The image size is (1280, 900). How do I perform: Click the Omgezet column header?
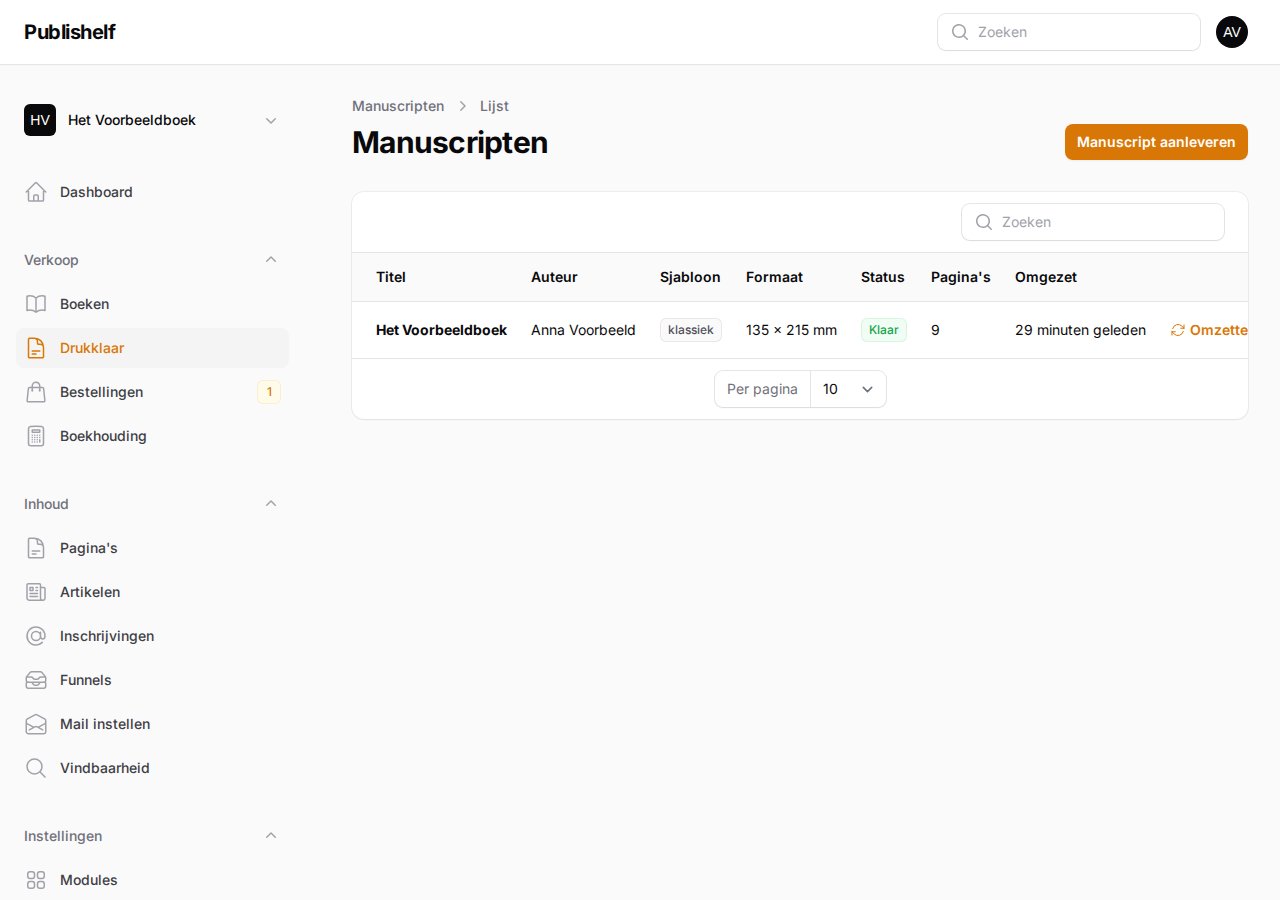coord(1046,277)
